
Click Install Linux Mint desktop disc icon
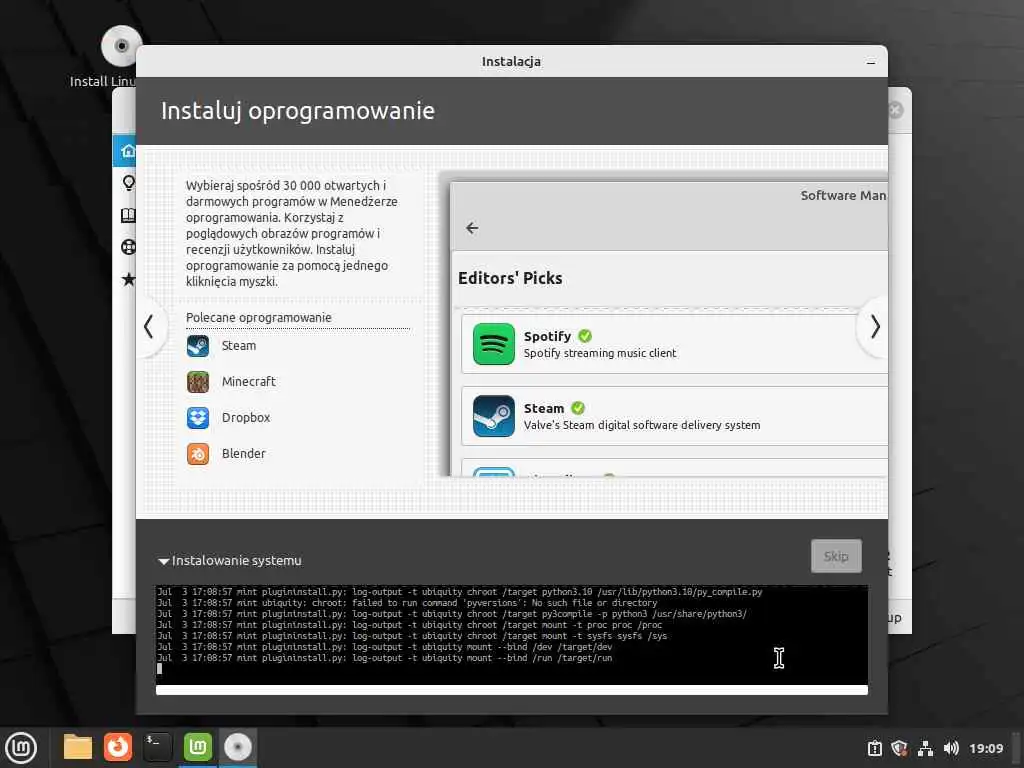121,46
